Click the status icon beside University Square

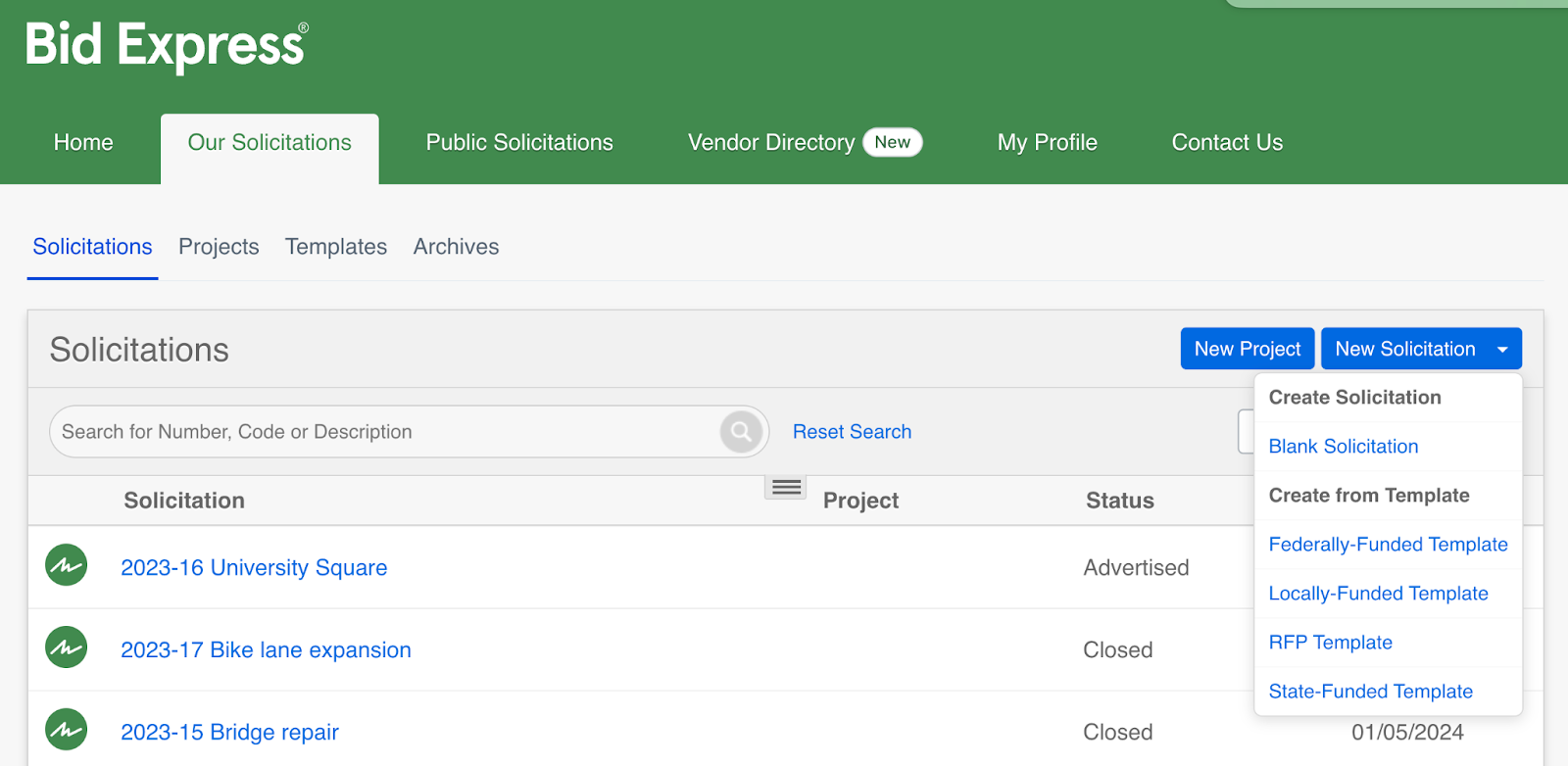[x=67, y=566]
